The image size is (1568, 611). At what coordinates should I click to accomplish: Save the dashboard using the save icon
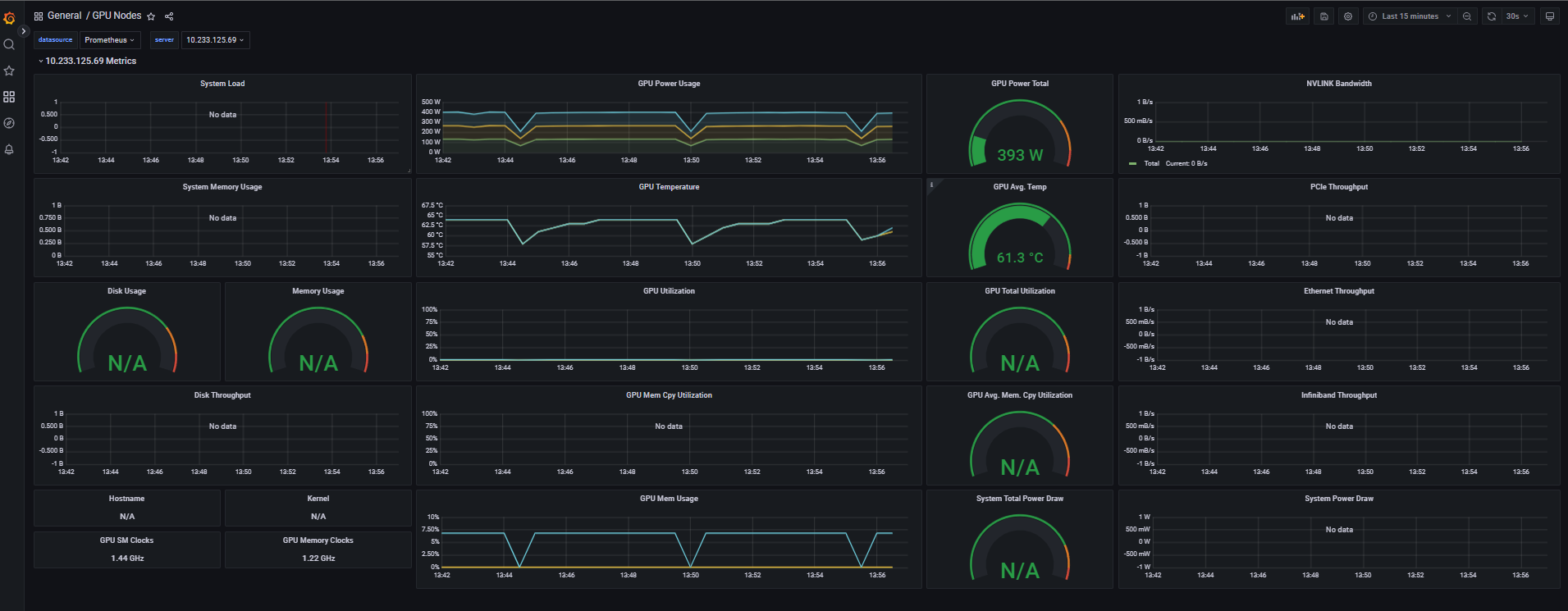point(1324,16)
